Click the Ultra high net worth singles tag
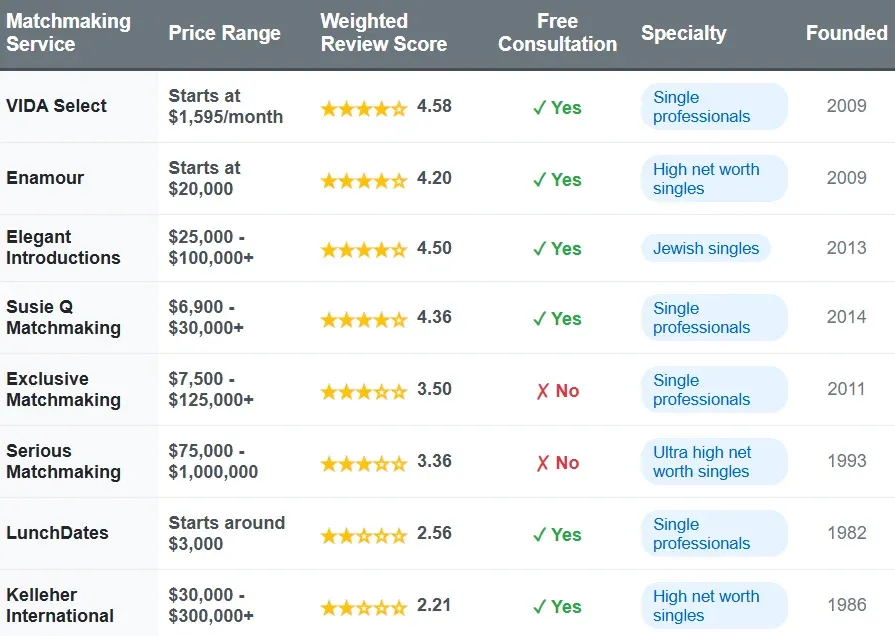The height and width of the screenshot is (636, 895). pyautogui.click(x=714, y=462)
